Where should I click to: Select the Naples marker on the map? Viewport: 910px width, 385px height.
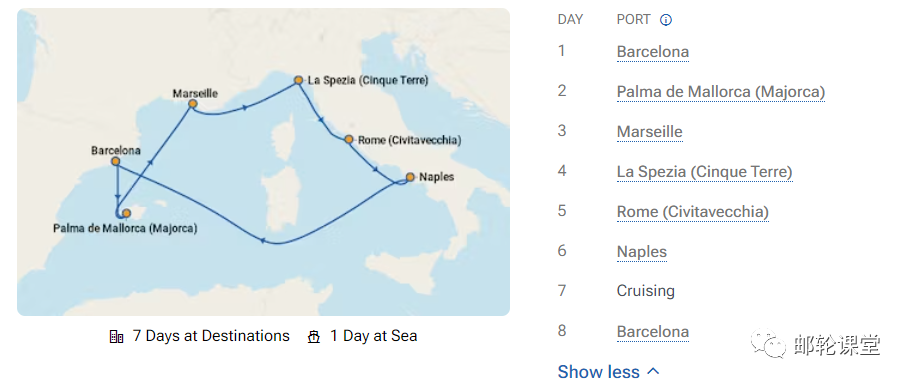(410, 177)
